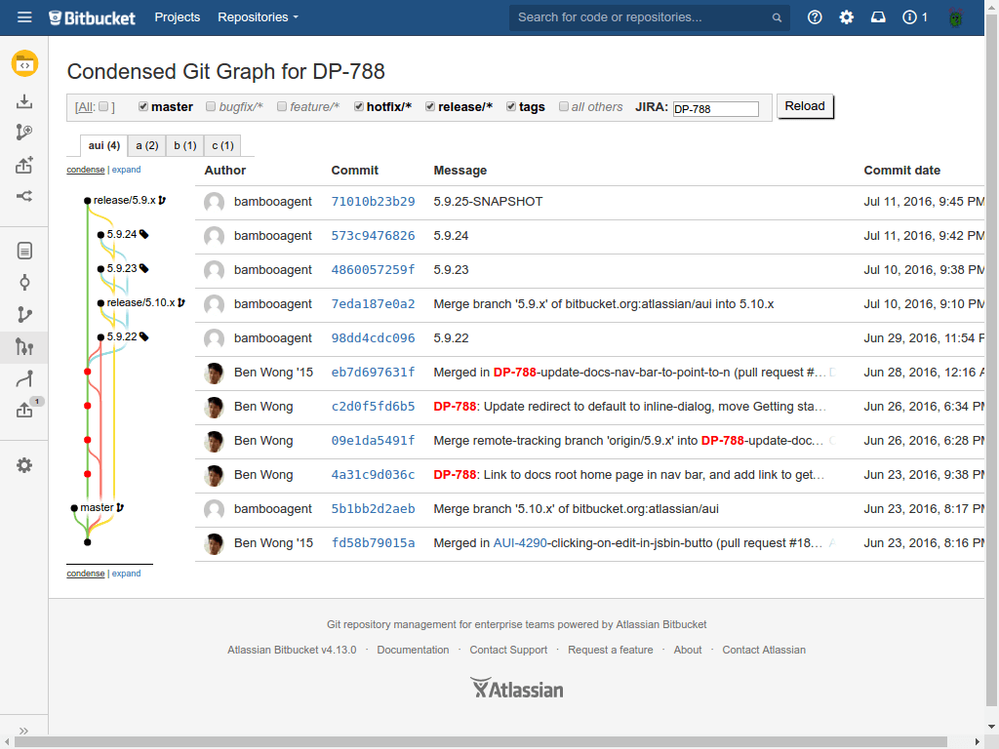This screenshot has height=749, width=999.
Task: Open the hamburger menu icon
Action: coord(24,17)
